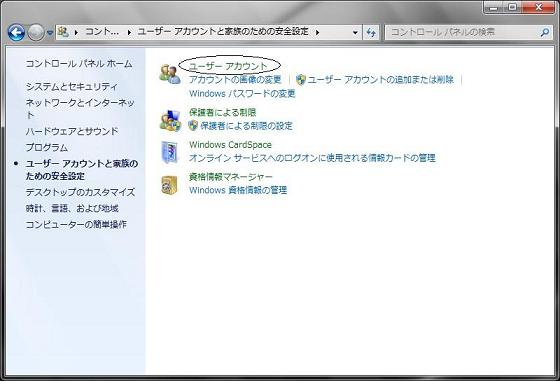Click the Parental Controls family icon
This screenshot has width=560, height=381.
coord(170,120)
